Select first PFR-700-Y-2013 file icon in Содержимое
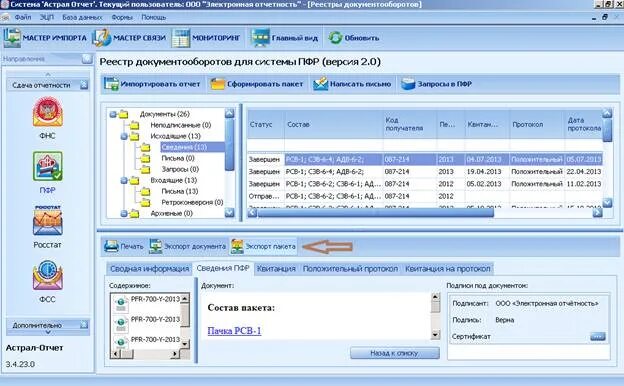The width and height of the screenshot is (624, 386). 120,304
